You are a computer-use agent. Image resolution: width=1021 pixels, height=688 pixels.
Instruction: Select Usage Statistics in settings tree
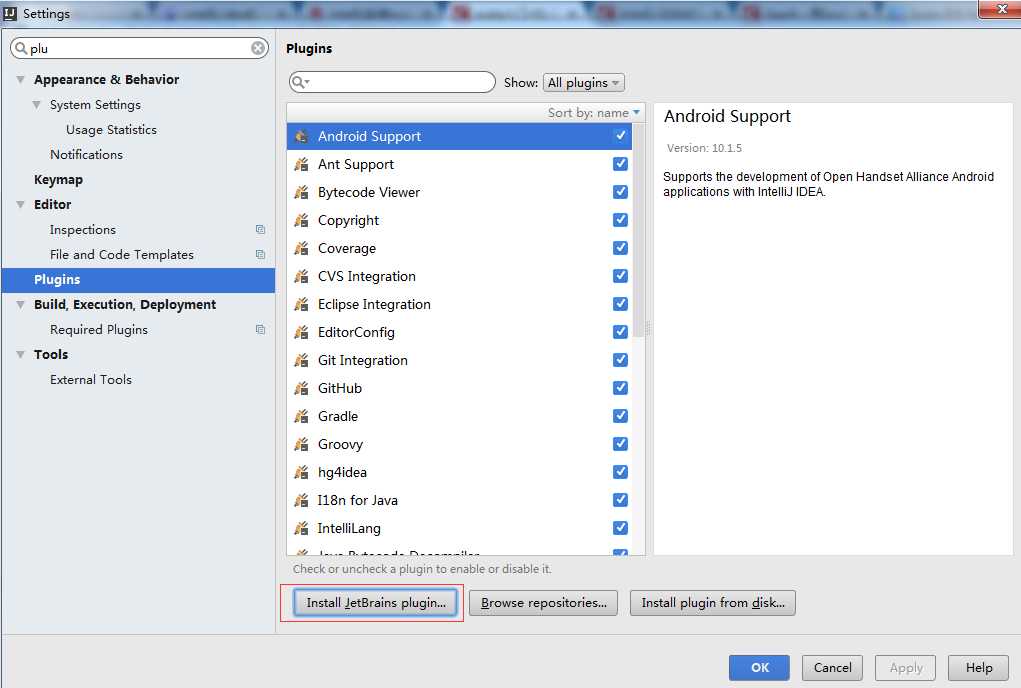tap(111, 130)
